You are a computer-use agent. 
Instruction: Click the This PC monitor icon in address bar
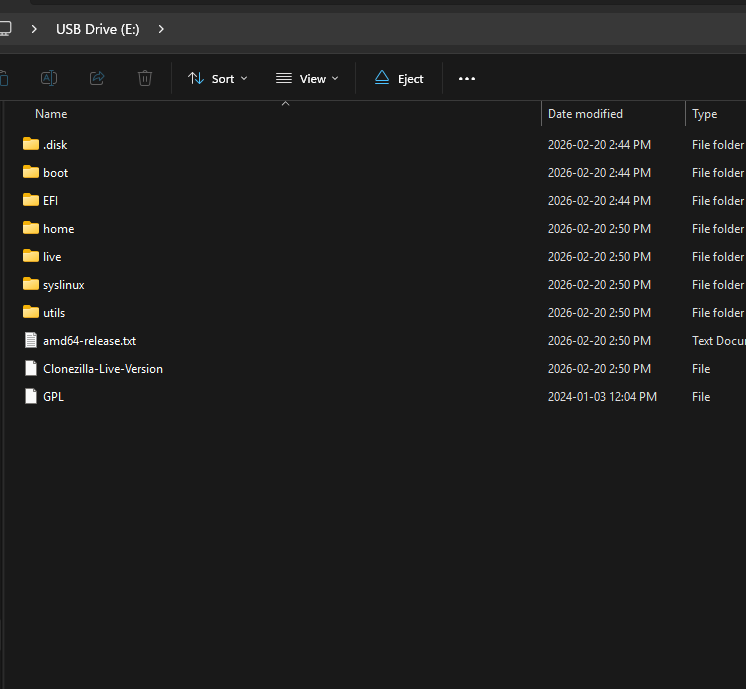5,29
